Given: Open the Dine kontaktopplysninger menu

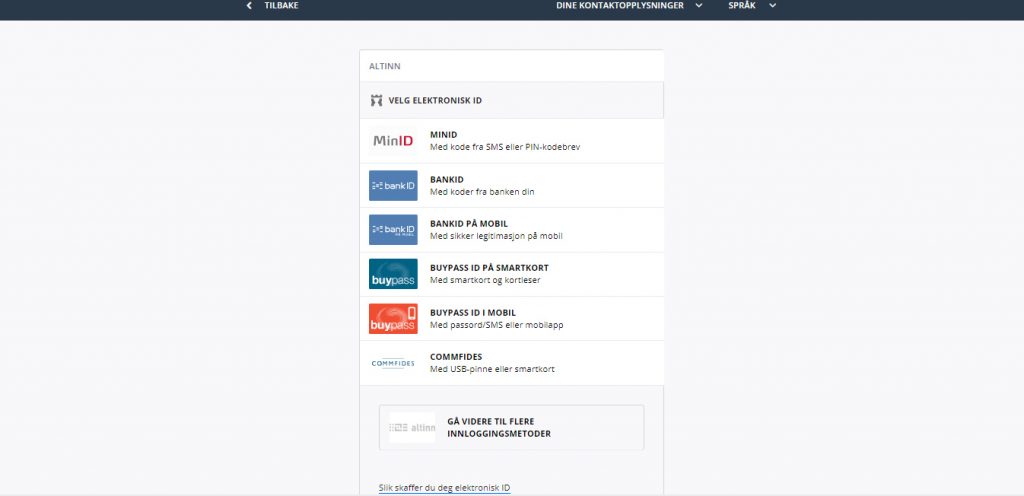Looking at the screenshot, I should (x=620, y=5).
